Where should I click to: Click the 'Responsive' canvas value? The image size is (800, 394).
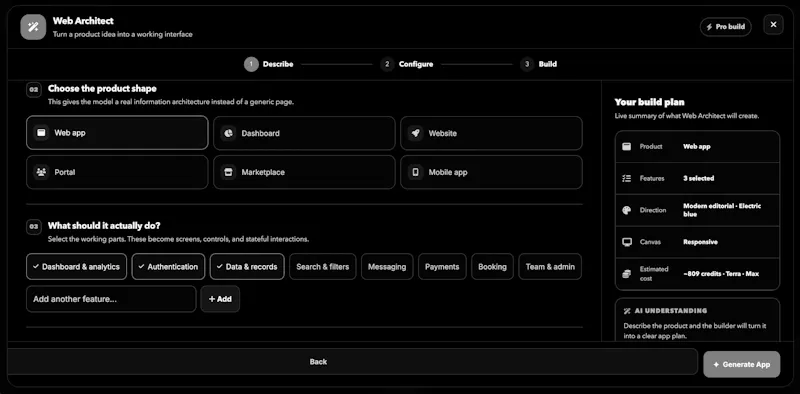(701, 242)
